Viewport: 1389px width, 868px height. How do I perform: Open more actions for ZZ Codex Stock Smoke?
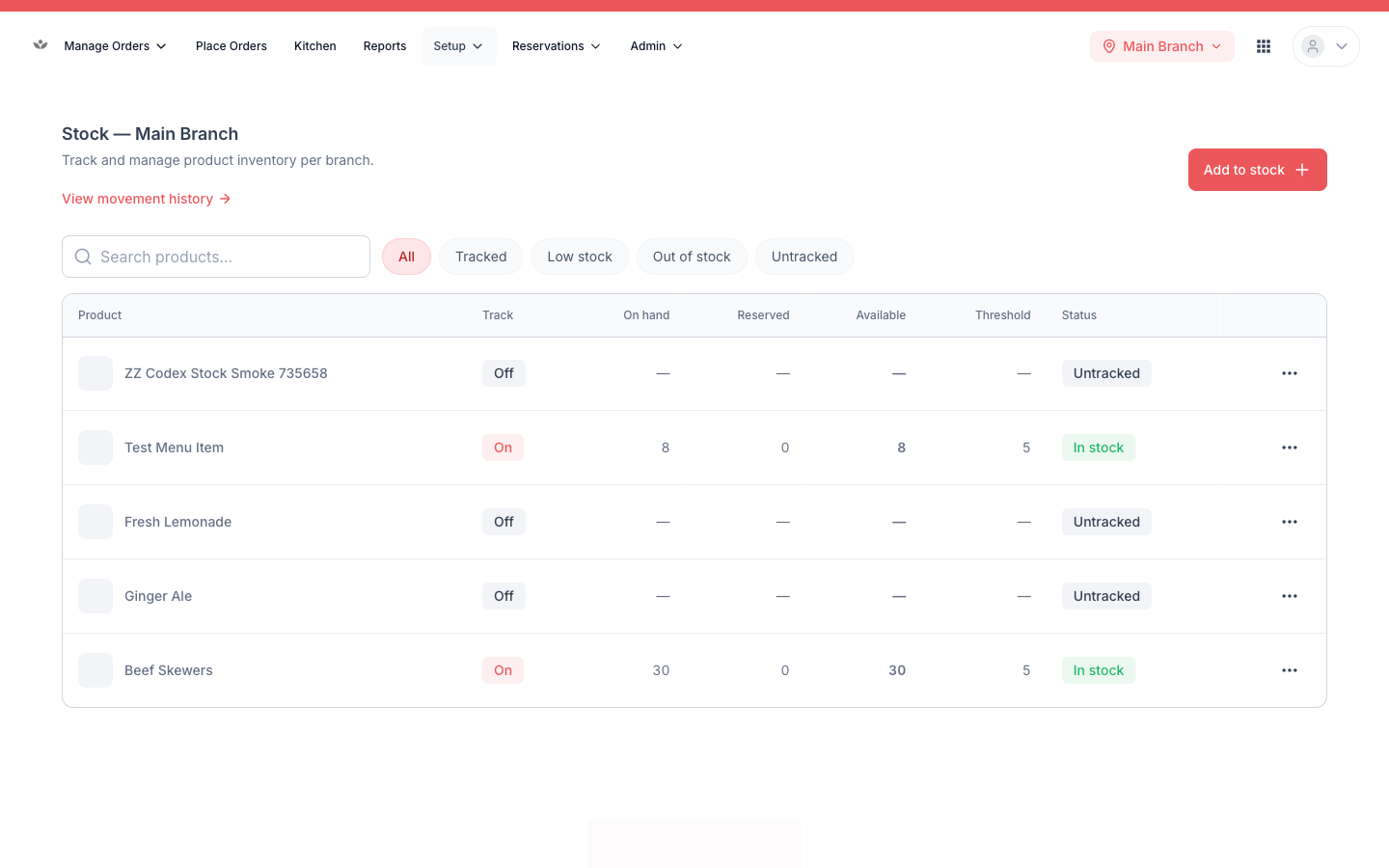(x=1290, y=373)
